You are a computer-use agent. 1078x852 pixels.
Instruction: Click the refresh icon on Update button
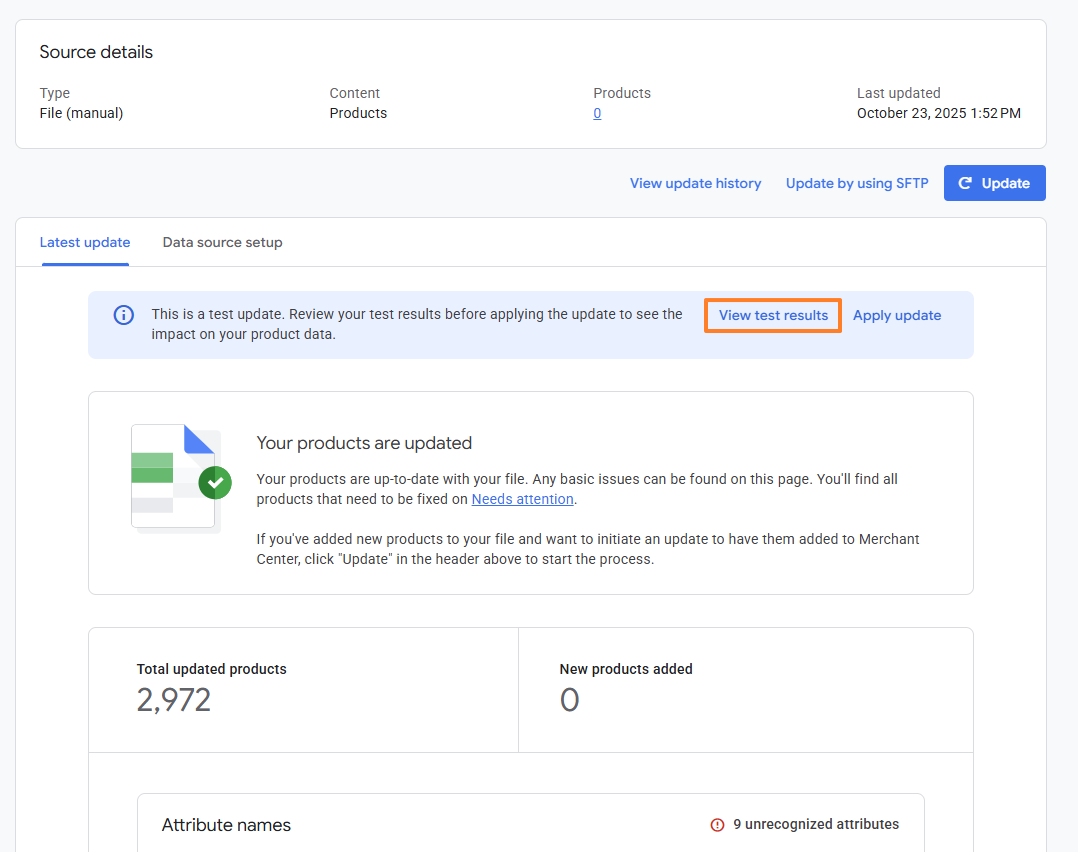pos(965,183)
